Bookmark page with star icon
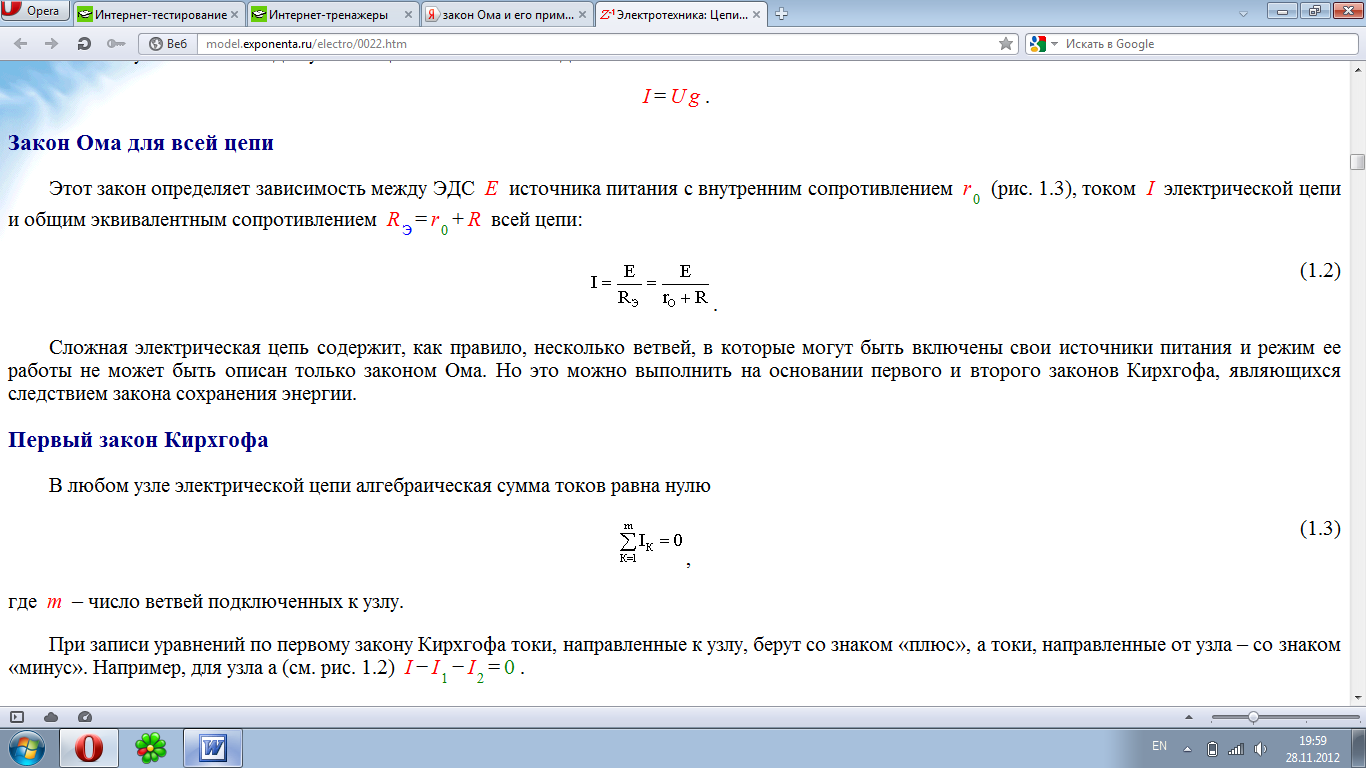Screen dimensions: 1366x768 1006,44
